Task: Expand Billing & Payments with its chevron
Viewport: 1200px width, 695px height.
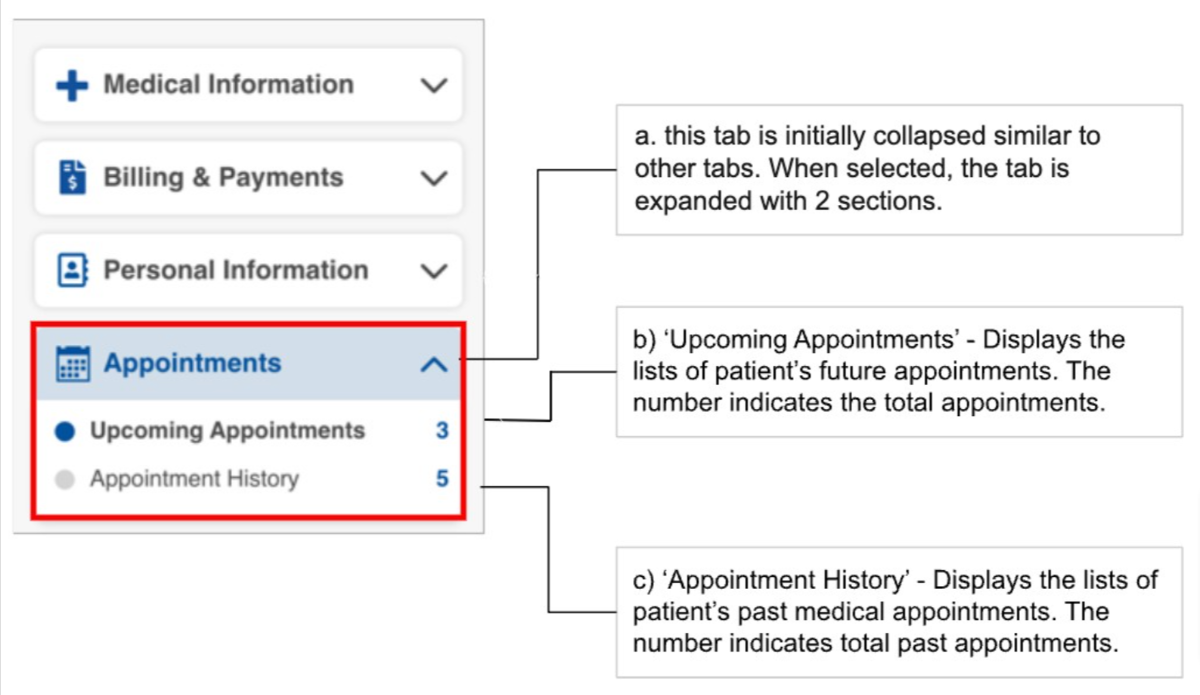Action: coord(433,179)
